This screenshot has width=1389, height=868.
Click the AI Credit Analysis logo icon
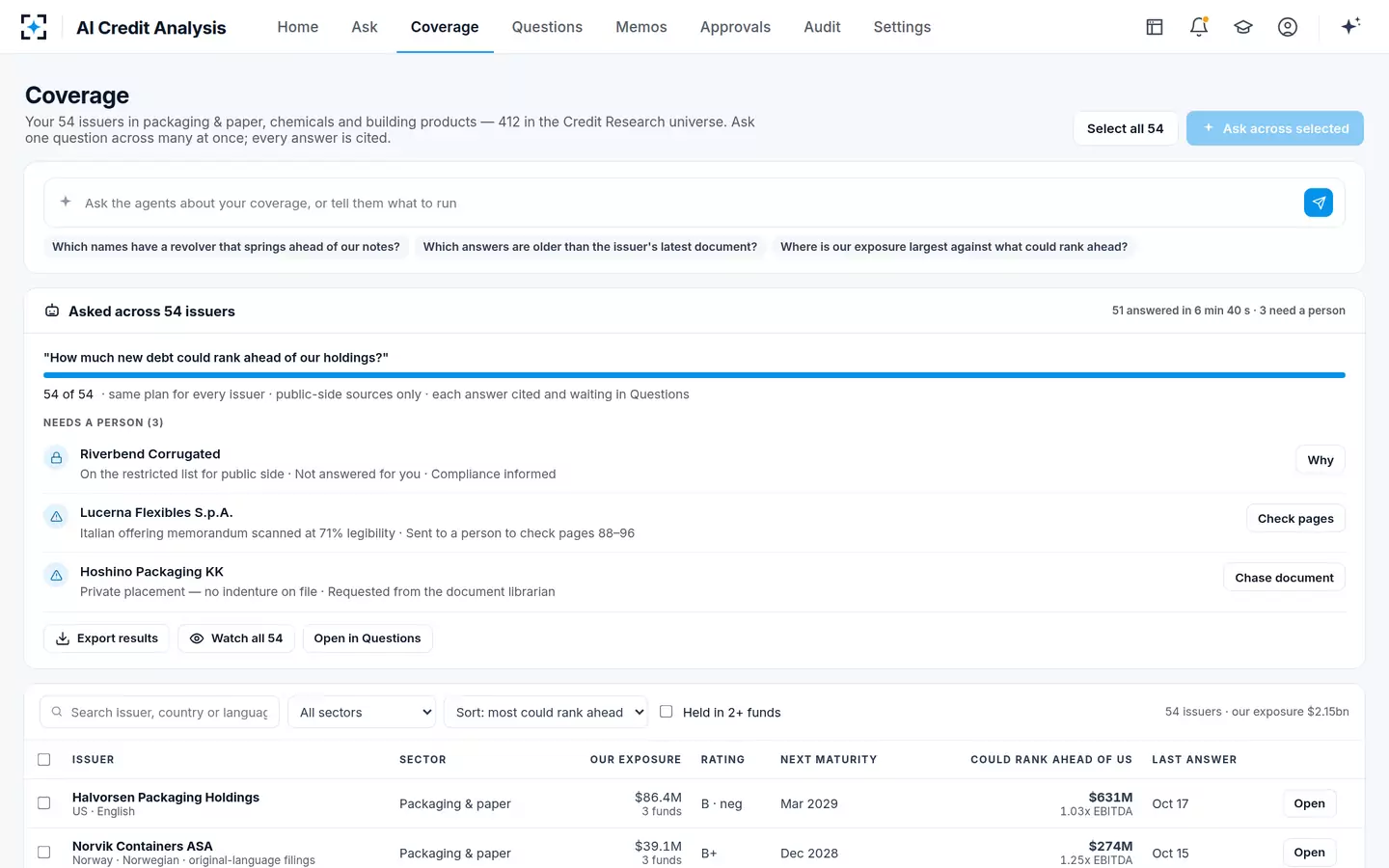point(34,27)
